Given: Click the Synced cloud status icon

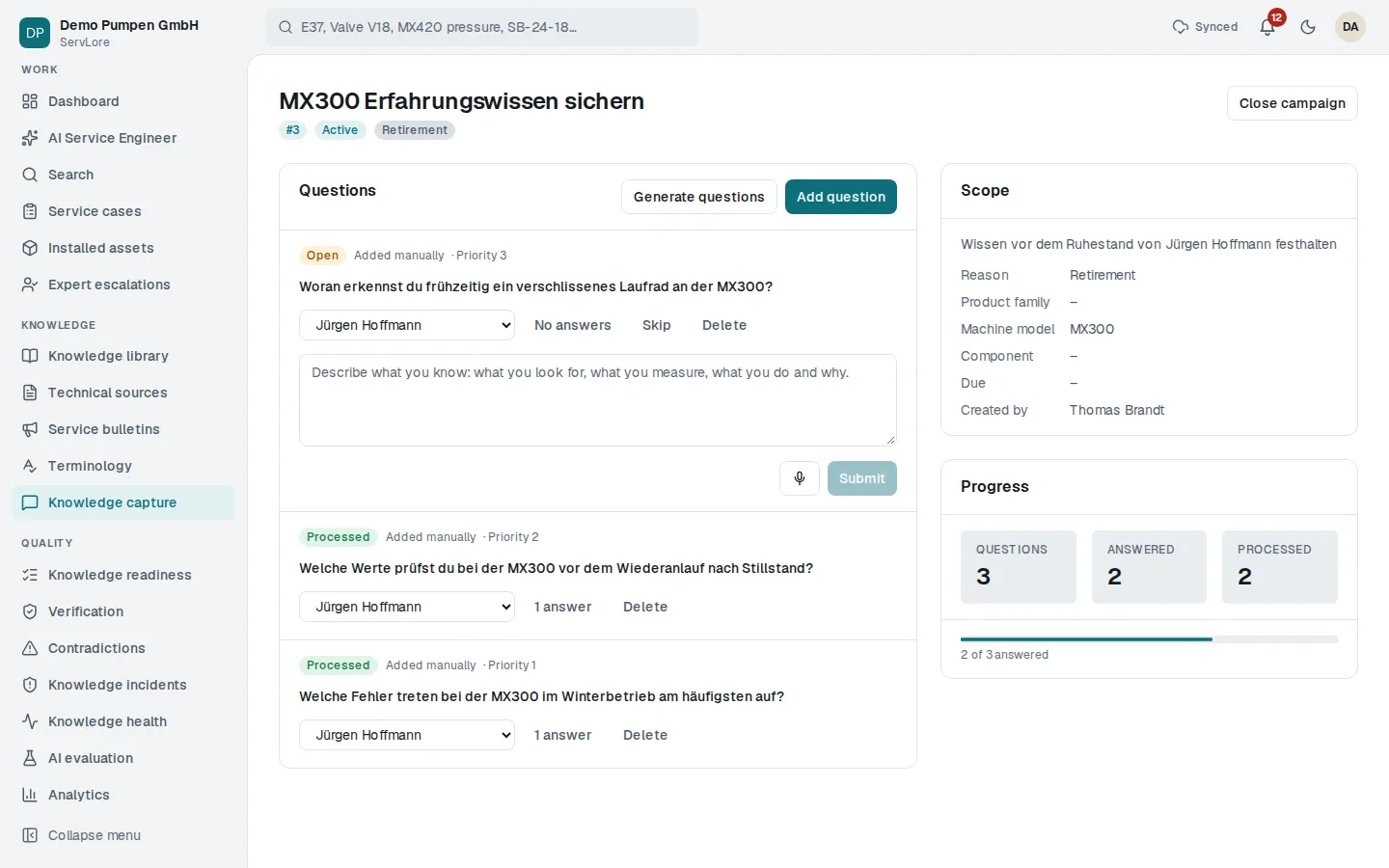Looking at the screenshot, I should coord(1180,27).
